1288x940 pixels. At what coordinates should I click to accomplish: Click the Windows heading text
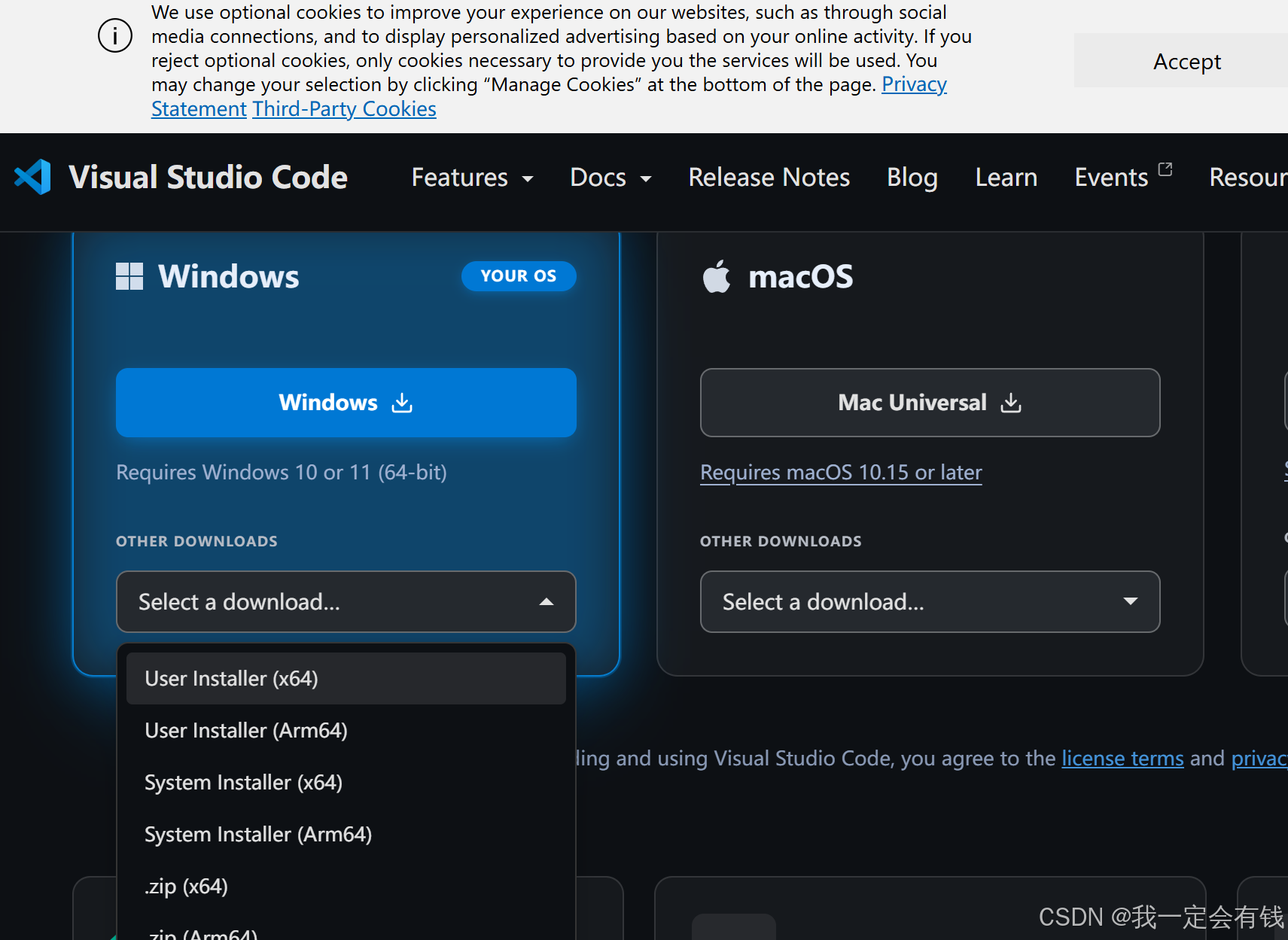[229, 276]
